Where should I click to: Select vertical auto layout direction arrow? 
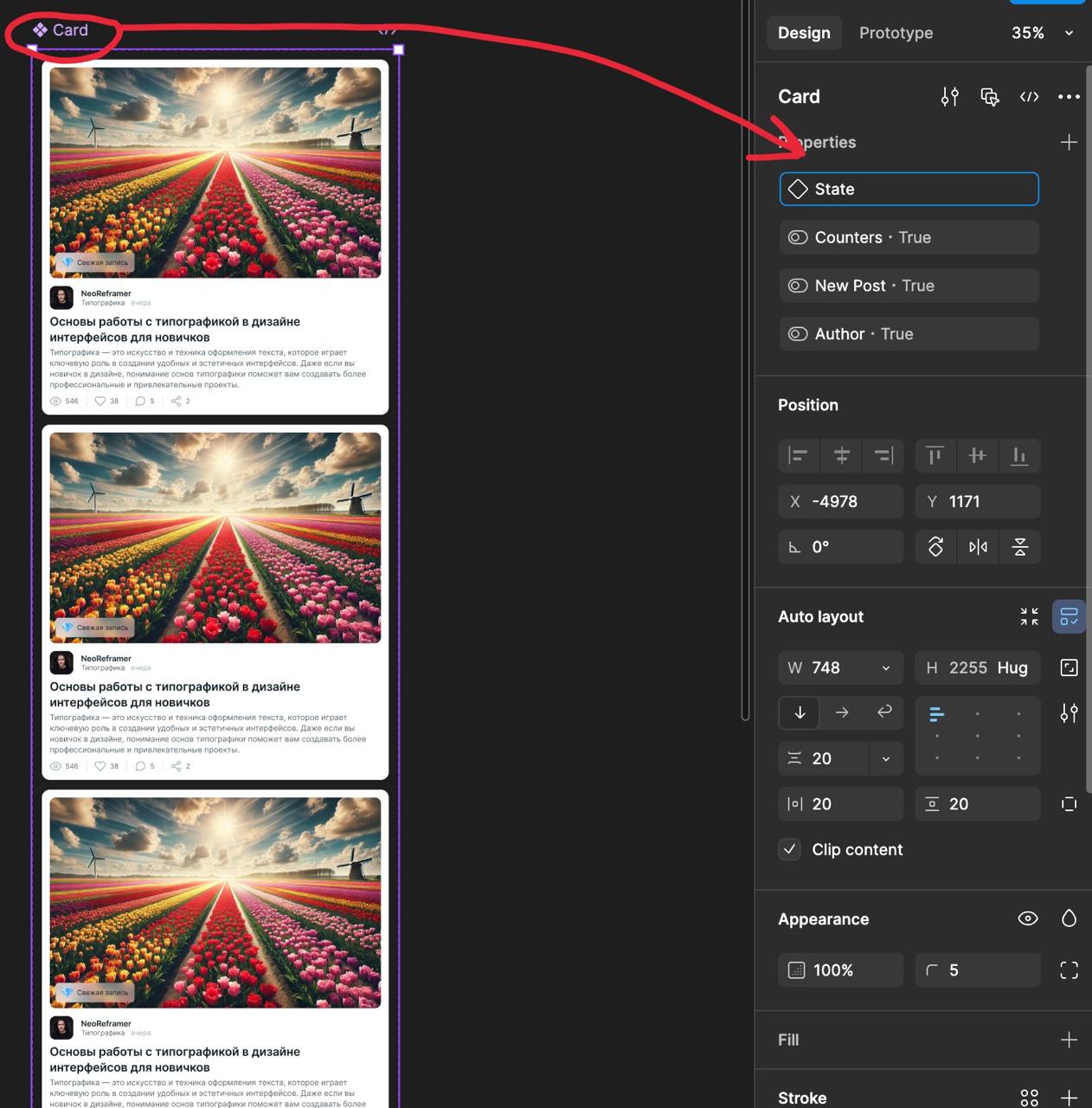(800, 712)
